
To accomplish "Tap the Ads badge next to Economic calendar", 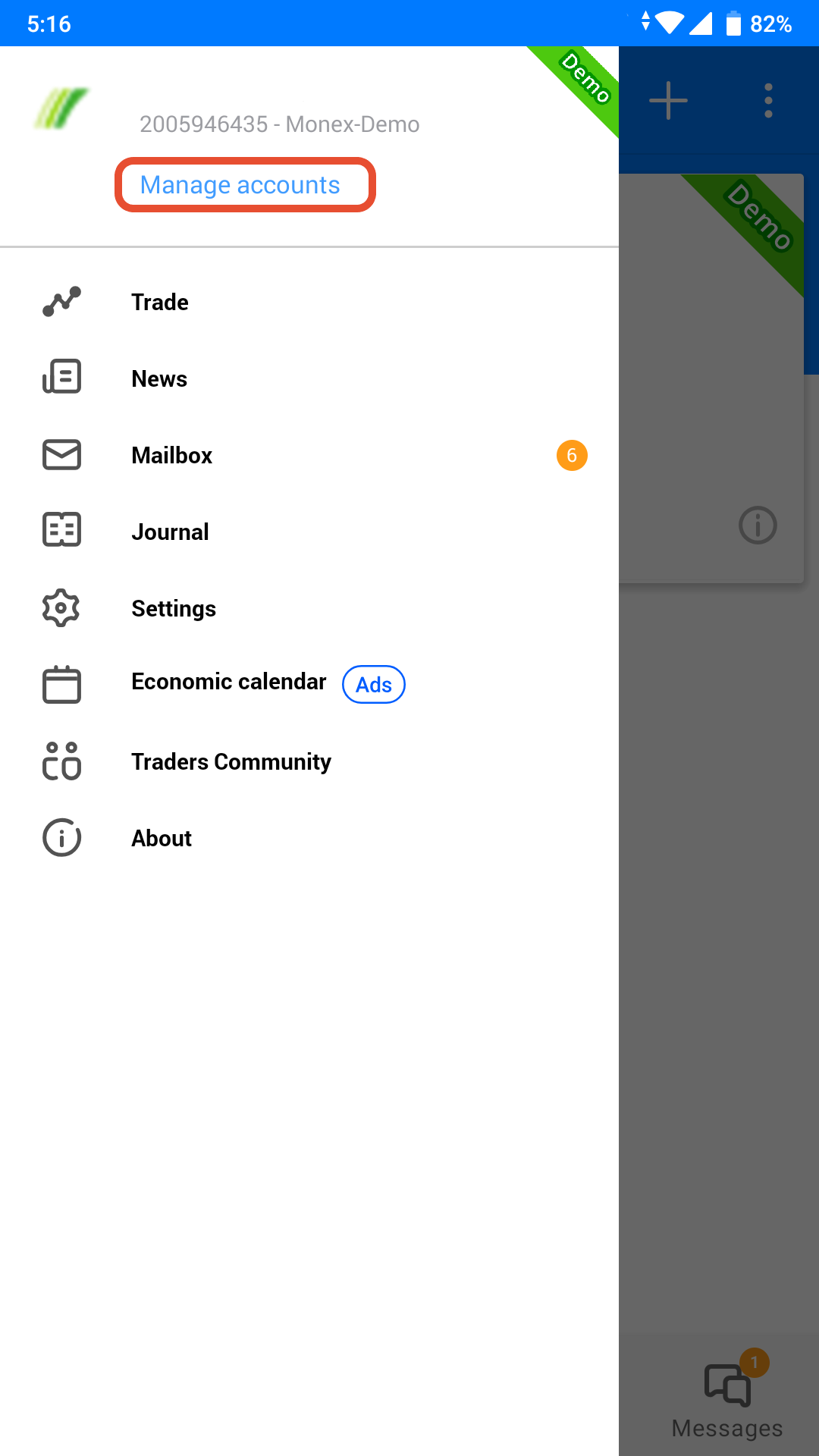I will coord(374,685).
